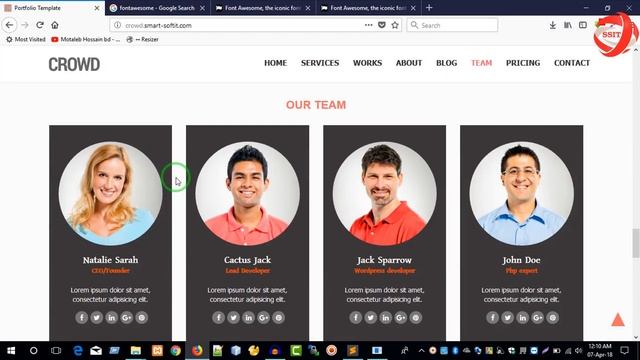Viewport: 640px width, 360px height.
Task: Open Cactus Jack's Facebook icon
Action: point(218,318)
